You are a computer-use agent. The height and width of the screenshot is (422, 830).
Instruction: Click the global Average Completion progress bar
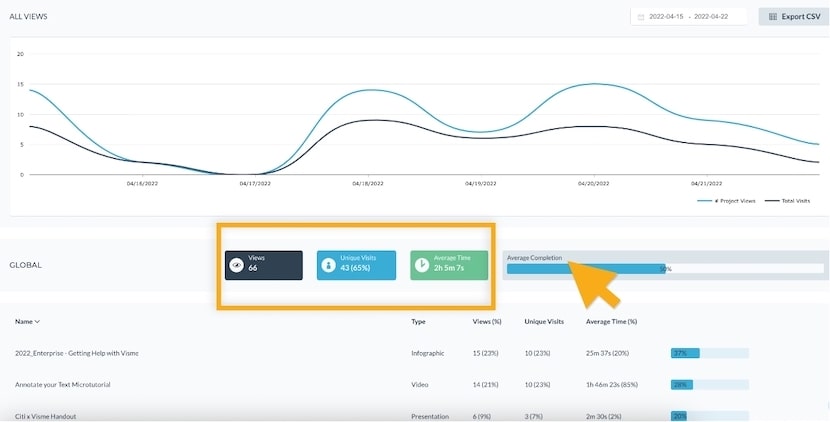pos(664,268)
